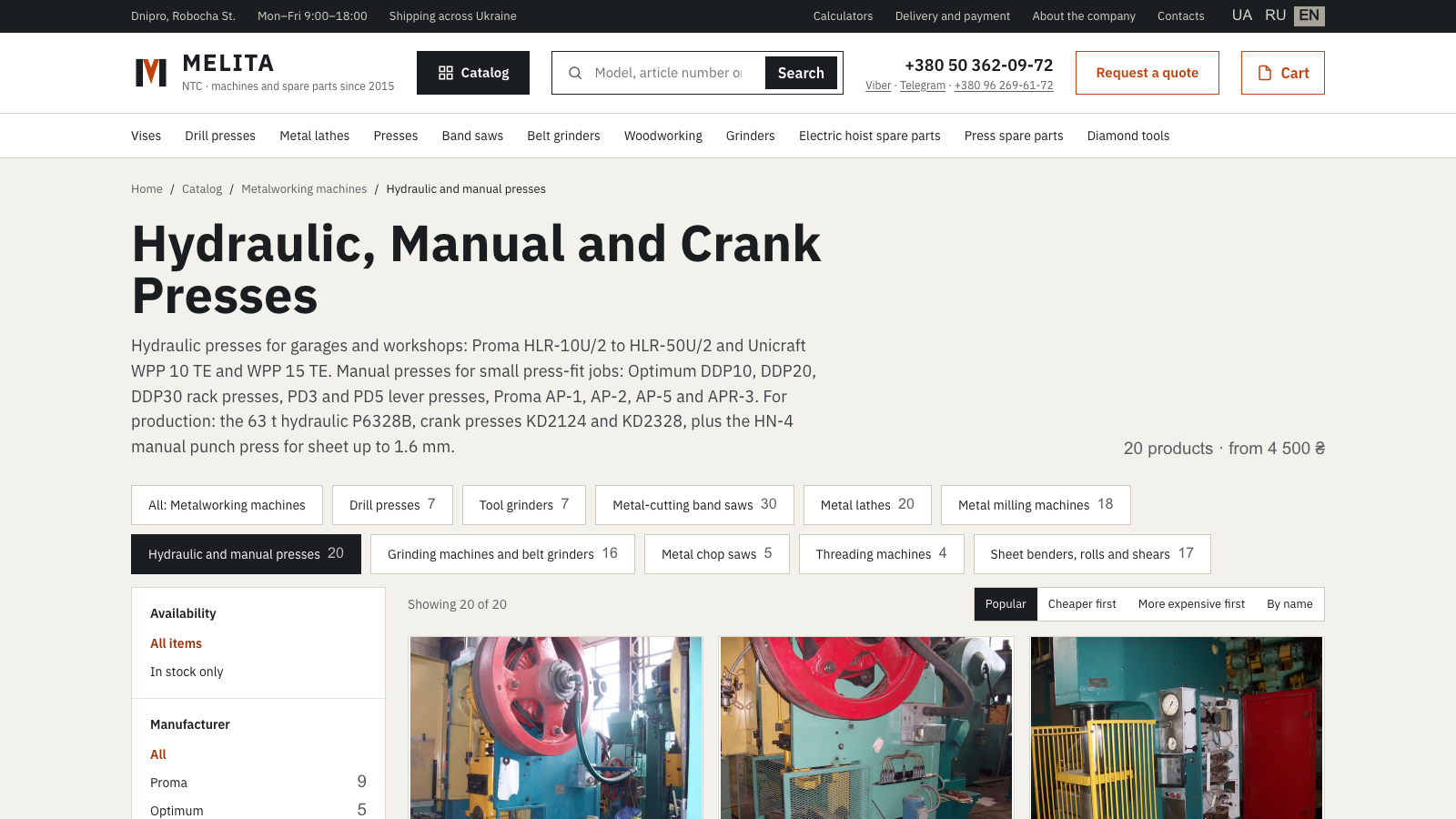Select the EN language option
Viewport: 1456px width, 819px height.
pyautogui.click(x=1309, y=15)
